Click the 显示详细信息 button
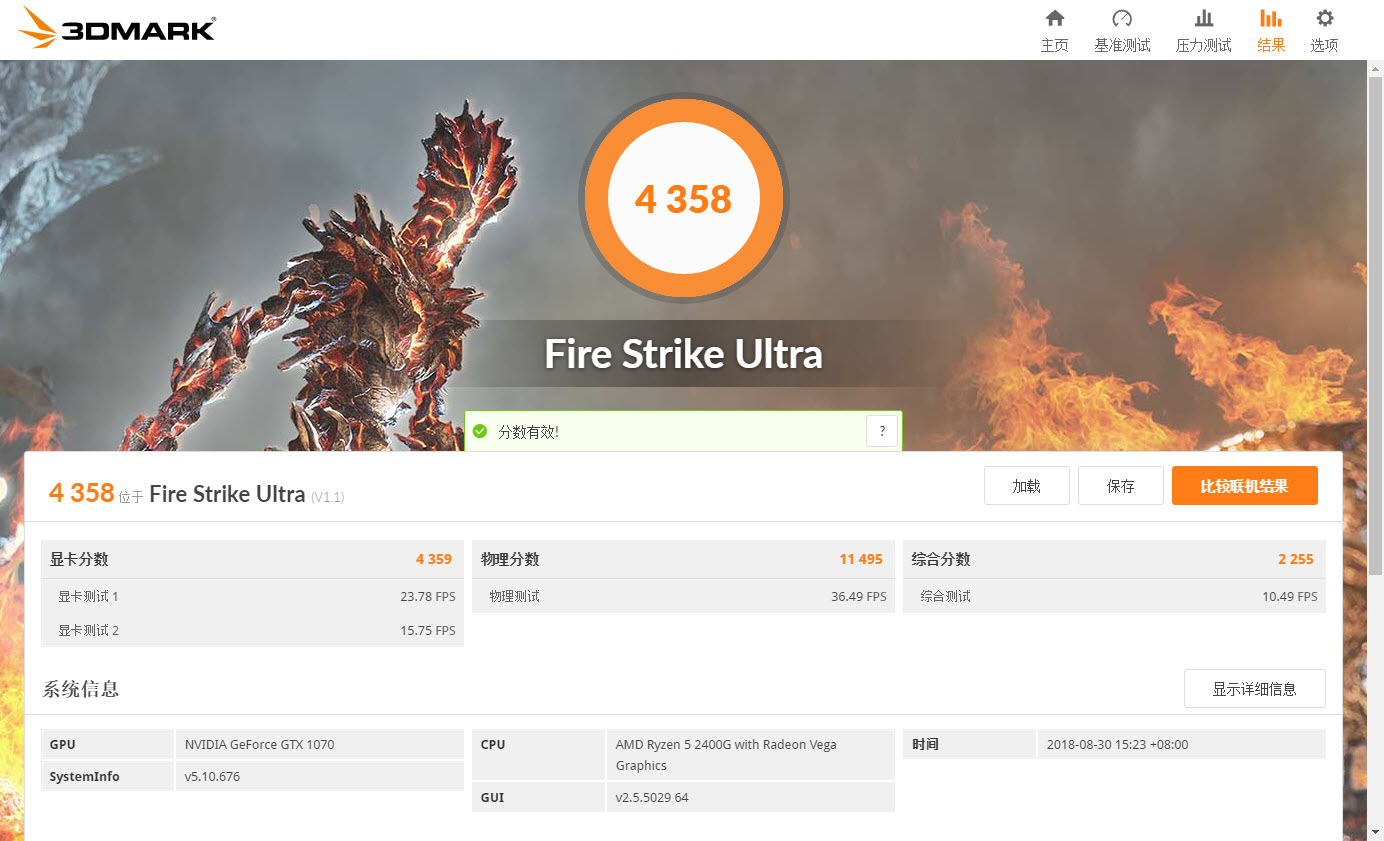1384x841 pixels. pos(1255,689)
